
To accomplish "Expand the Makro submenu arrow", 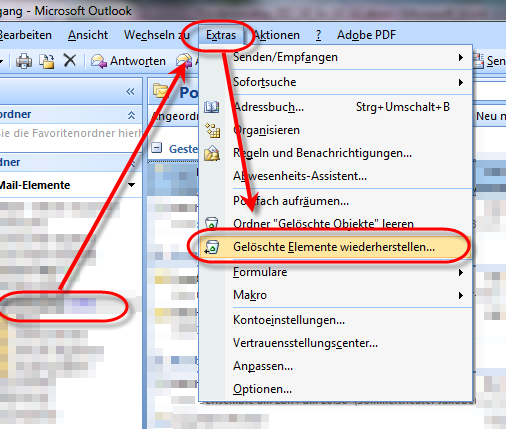I will [x=461, y=295].
